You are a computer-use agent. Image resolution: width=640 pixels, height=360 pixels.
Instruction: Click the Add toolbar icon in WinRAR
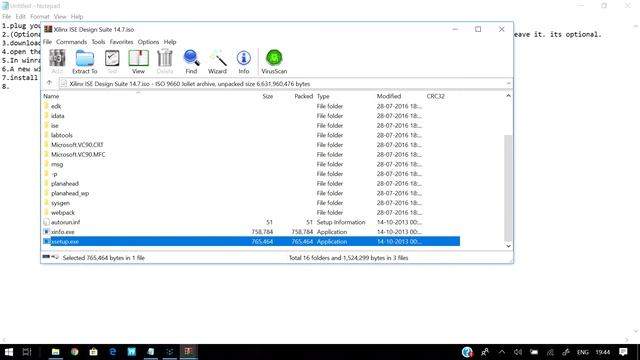click(x=57, y=61)
